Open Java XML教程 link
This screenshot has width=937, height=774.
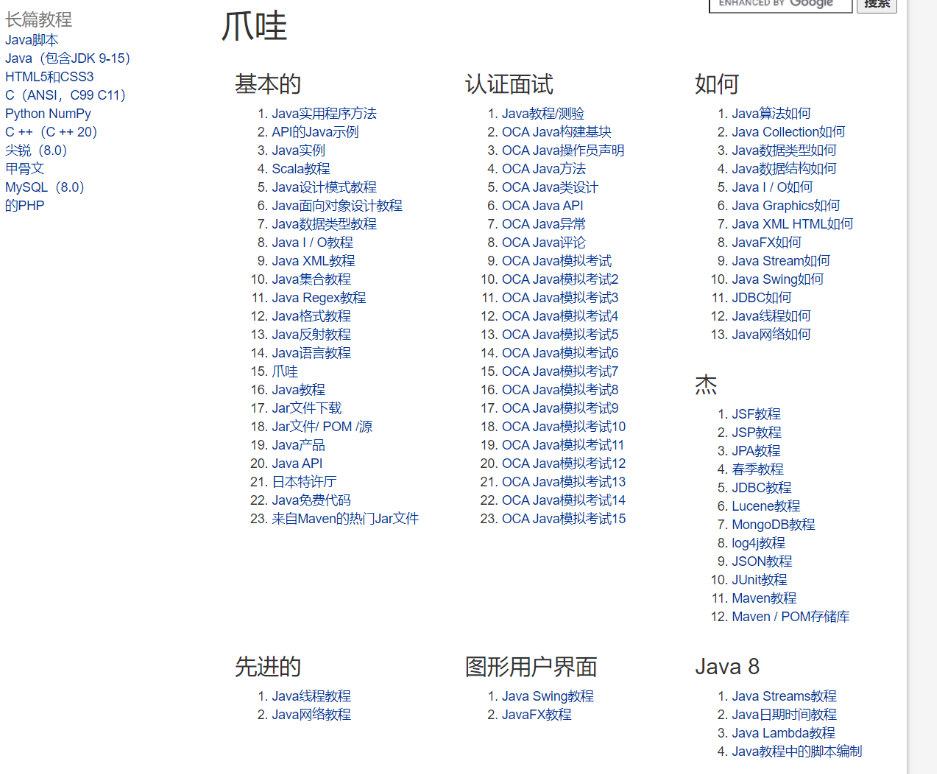point(313,261)
